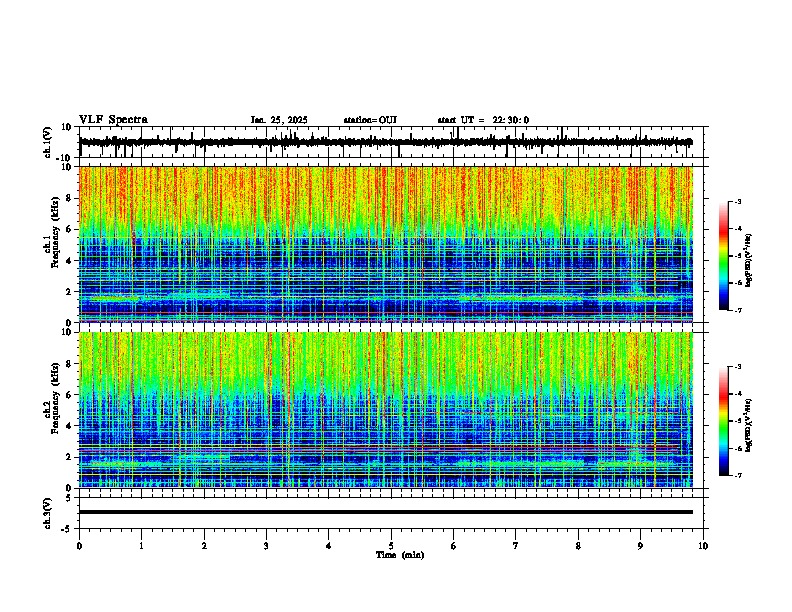Screen dimensions: 792x612
Task: Click the ch.2 color scale log(PSD) label
Action: 749,425
